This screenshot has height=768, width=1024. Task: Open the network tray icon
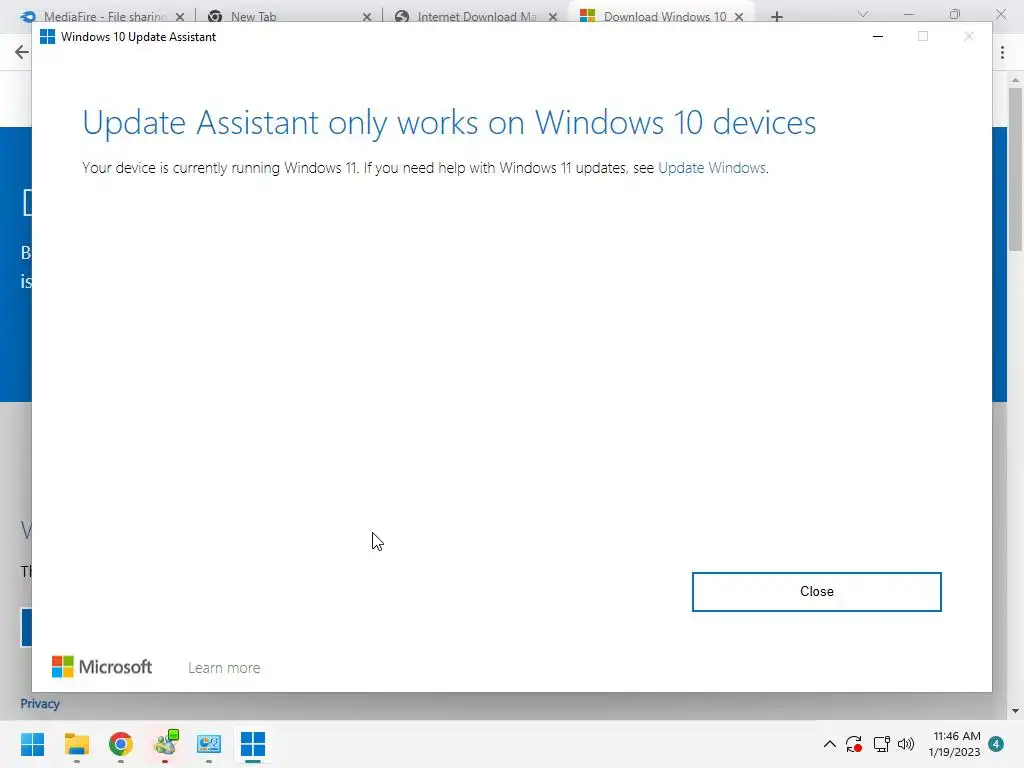click(882, 744)
